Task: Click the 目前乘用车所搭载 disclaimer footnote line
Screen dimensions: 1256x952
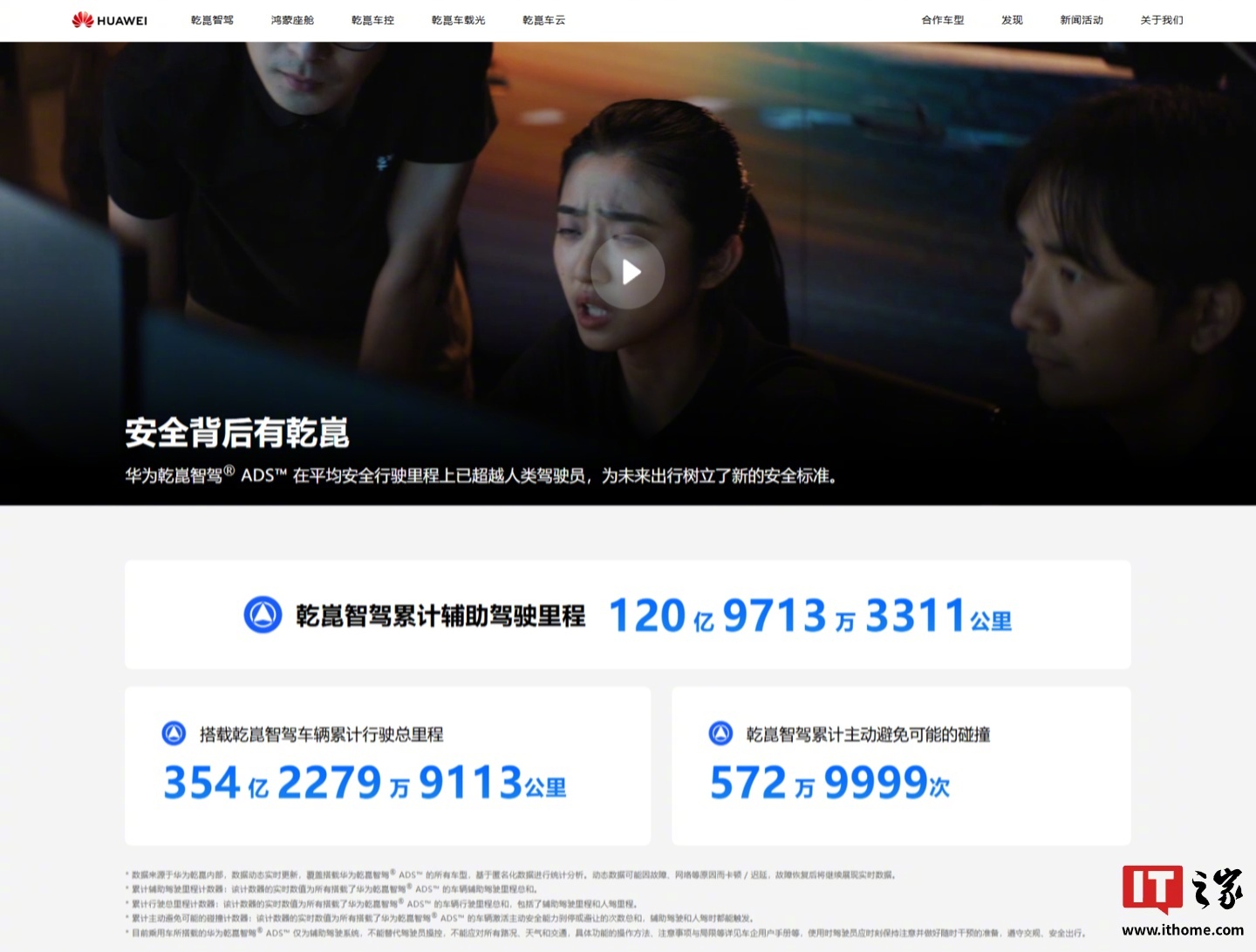Action: [x=605, y=933]
